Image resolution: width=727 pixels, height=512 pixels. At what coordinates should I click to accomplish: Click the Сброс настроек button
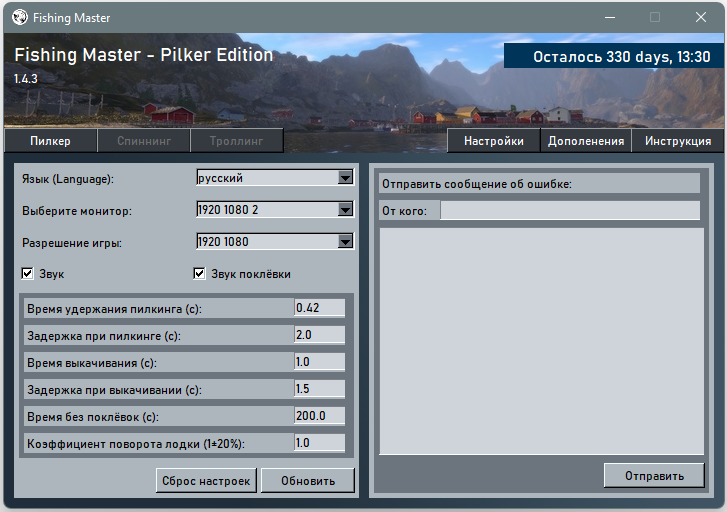point(206,480)
